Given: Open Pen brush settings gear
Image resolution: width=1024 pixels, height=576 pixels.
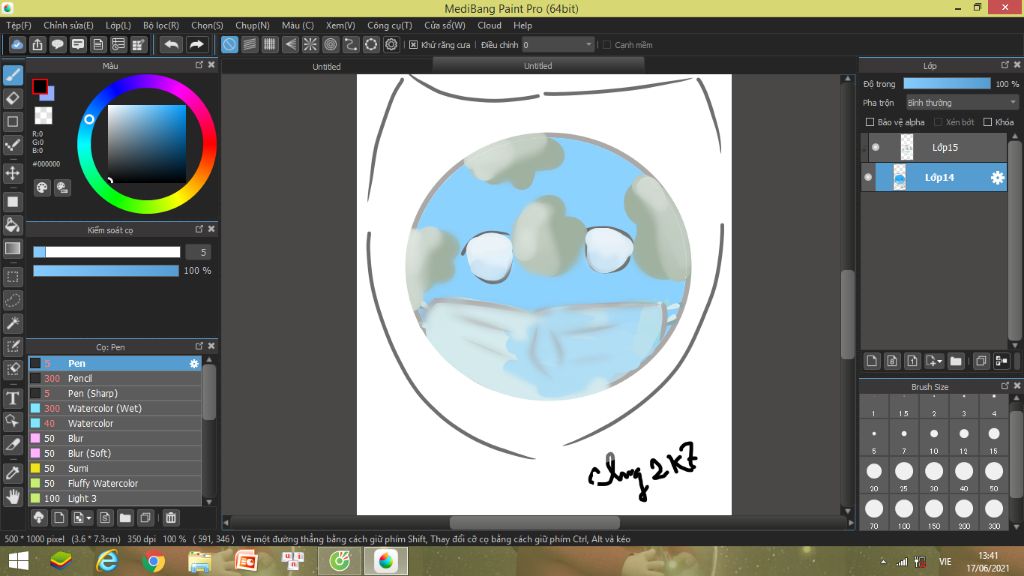Looking at the screenshot, I should (x=194, y=364).
